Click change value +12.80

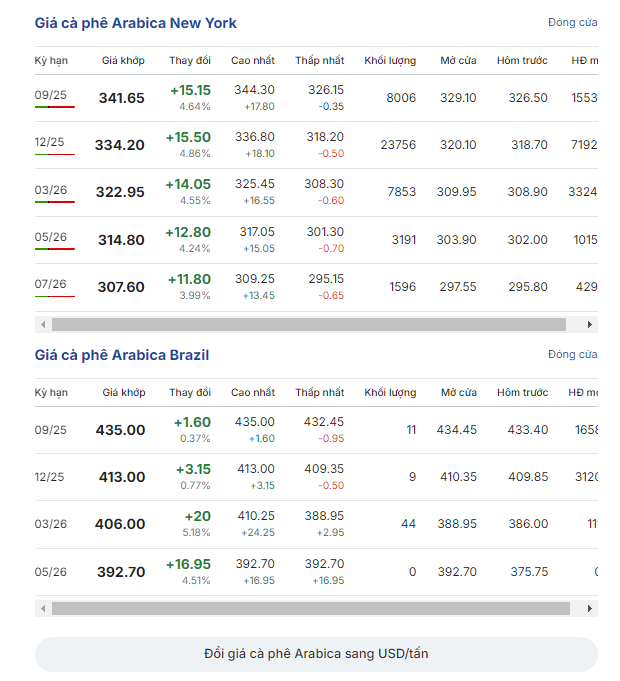pos(188,232)
